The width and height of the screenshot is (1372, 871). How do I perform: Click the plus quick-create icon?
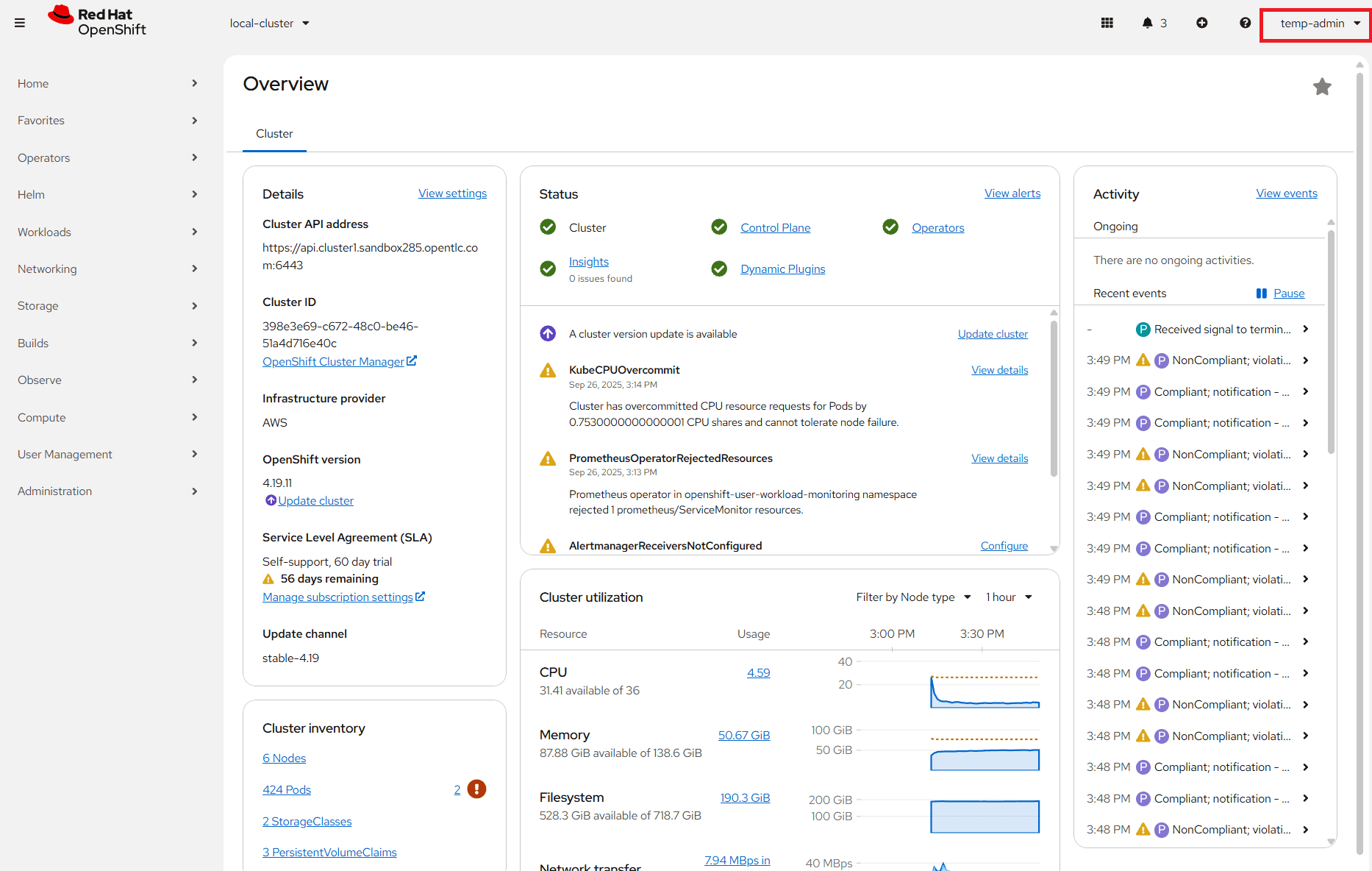pos(1201,23)
